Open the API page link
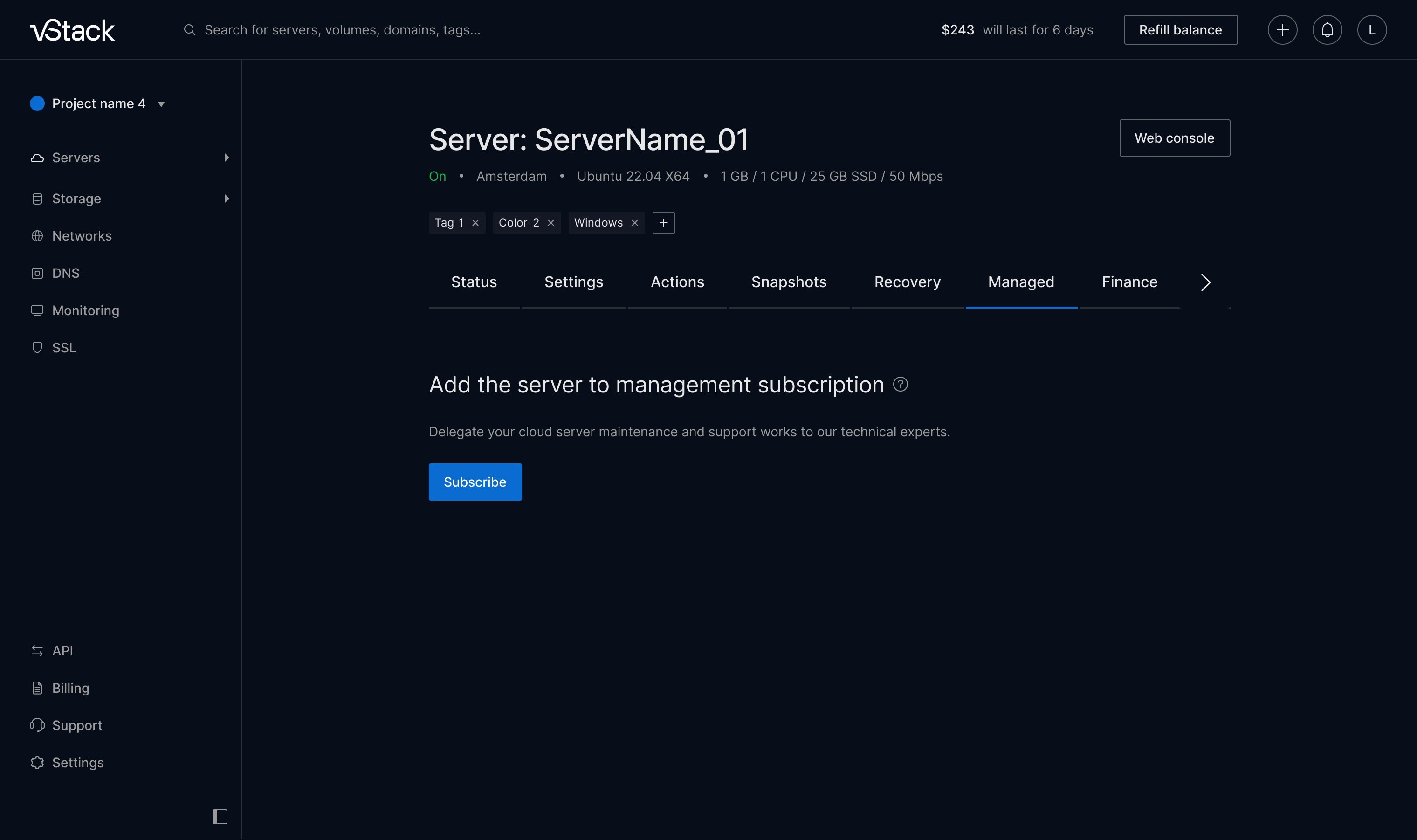This screenshot has height=840, width=1417. [x=62, y=651]
